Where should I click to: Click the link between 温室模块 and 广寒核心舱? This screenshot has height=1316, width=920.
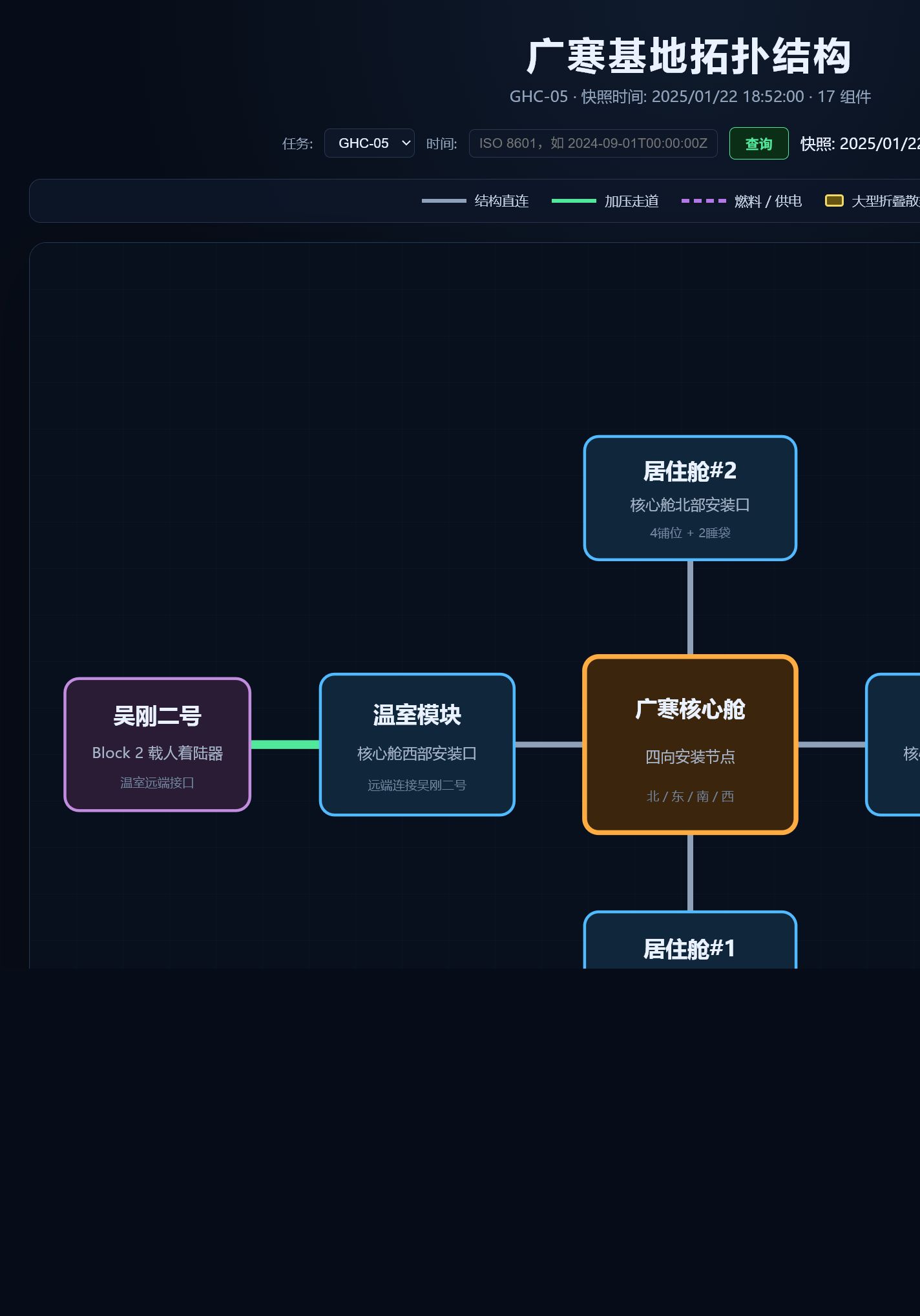coord(549,745)
